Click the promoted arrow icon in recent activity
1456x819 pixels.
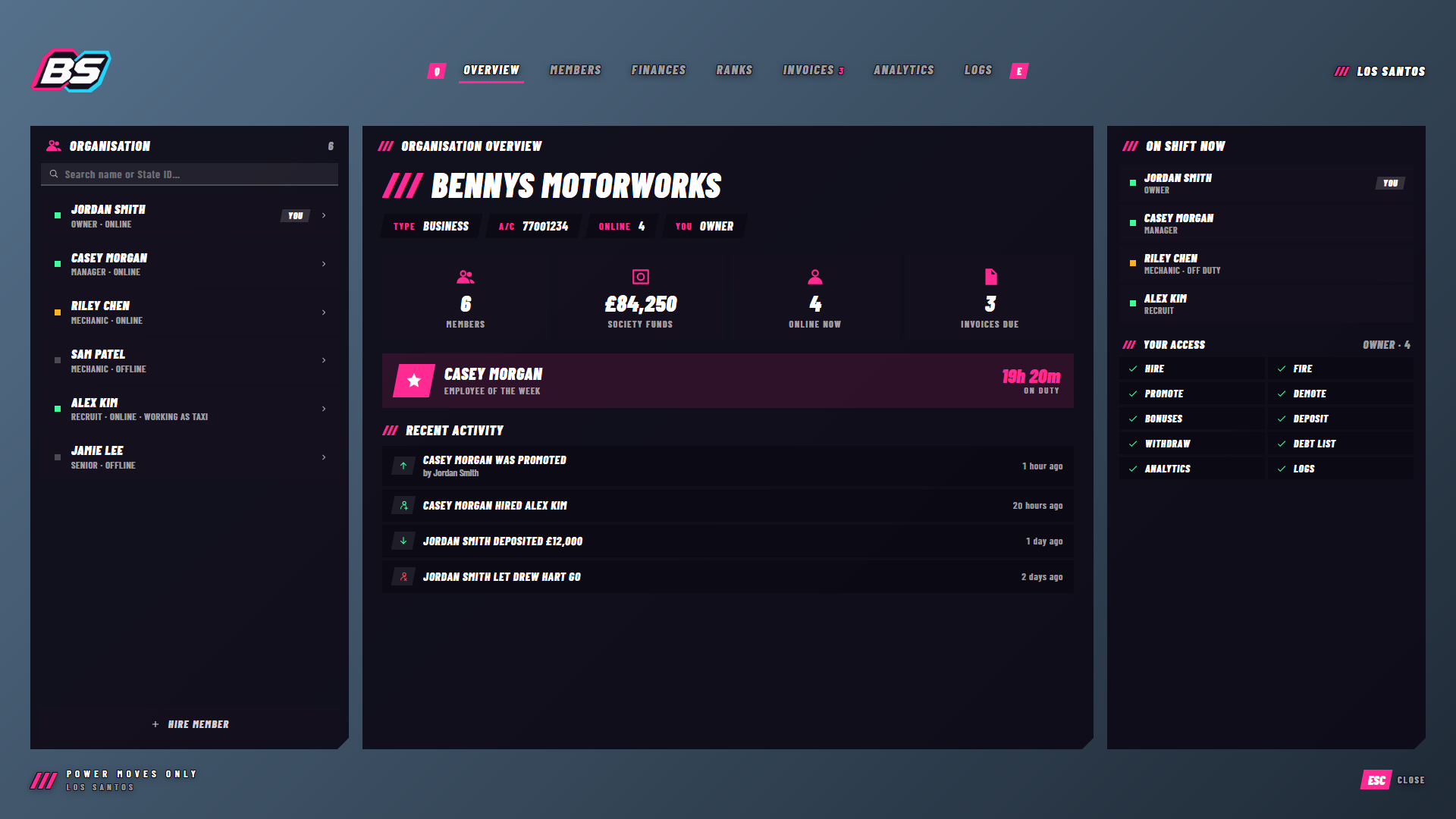pyautogui.click(x=403, y=466)
